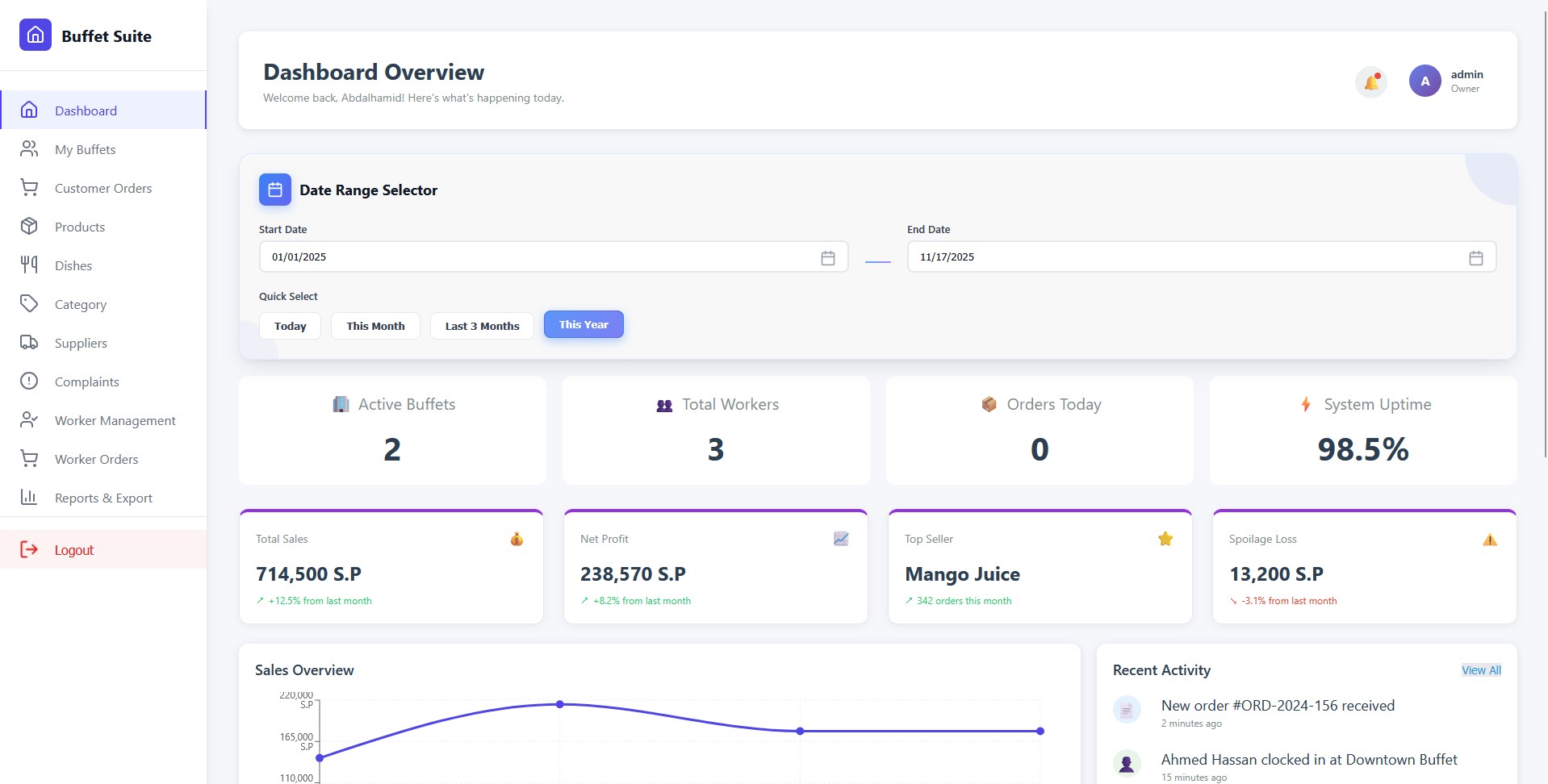
Task: Open View All recent activity link
Action: 1481,670
